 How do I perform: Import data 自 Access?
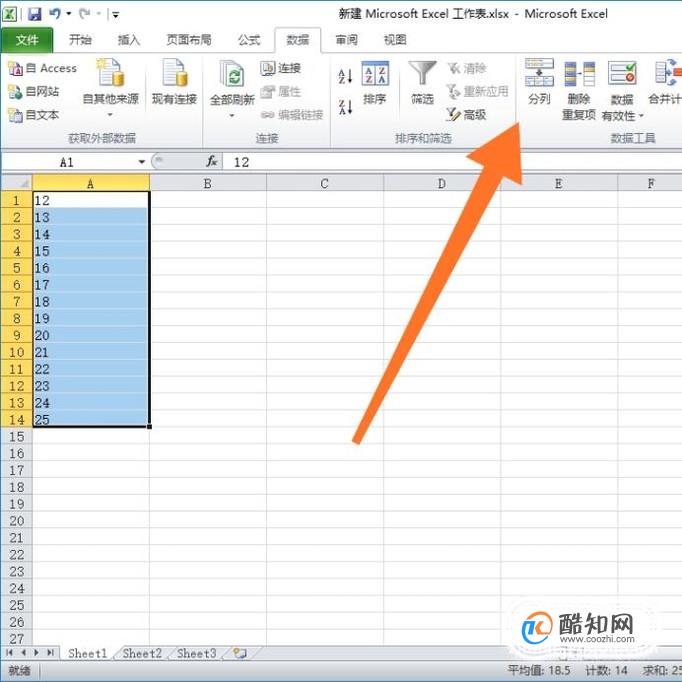43,68
